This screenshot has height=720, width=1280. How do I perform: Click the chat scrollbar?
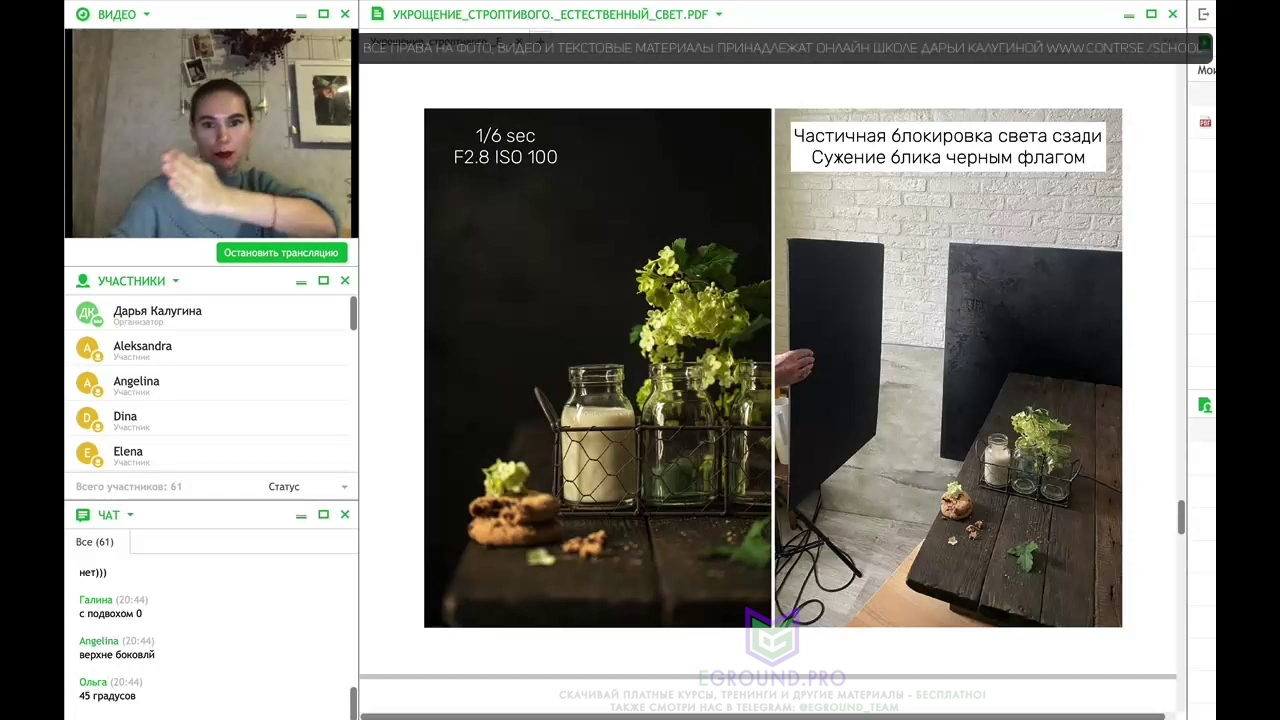[353, 703]
